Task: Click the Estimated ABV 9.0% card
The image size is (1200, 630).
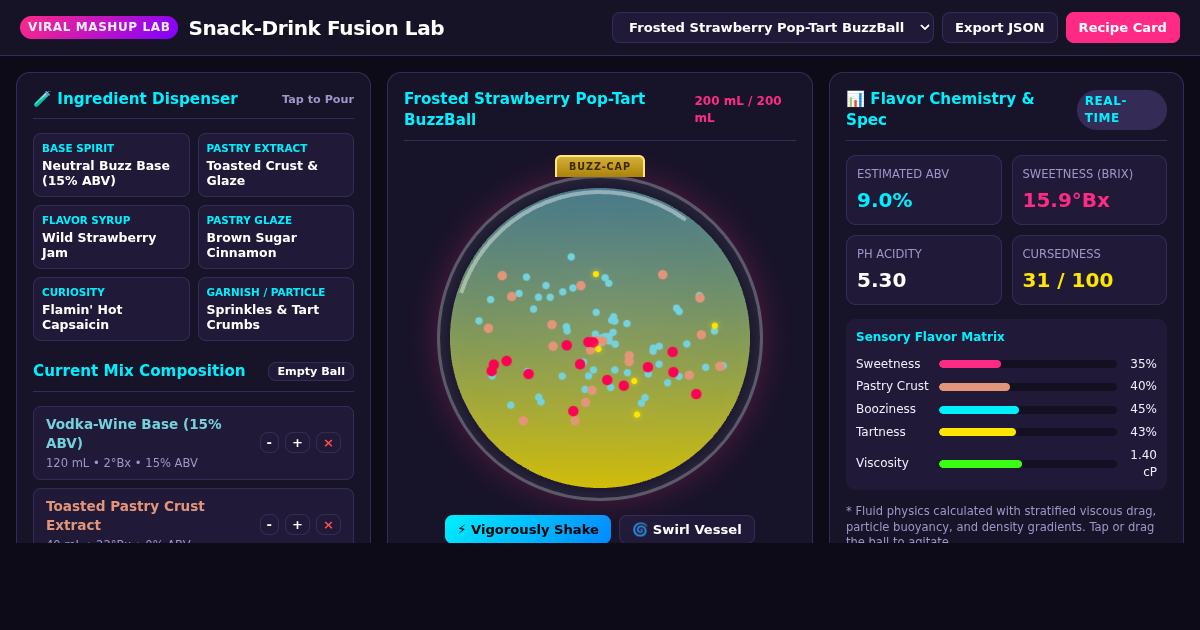Action: tap(923, 190)
